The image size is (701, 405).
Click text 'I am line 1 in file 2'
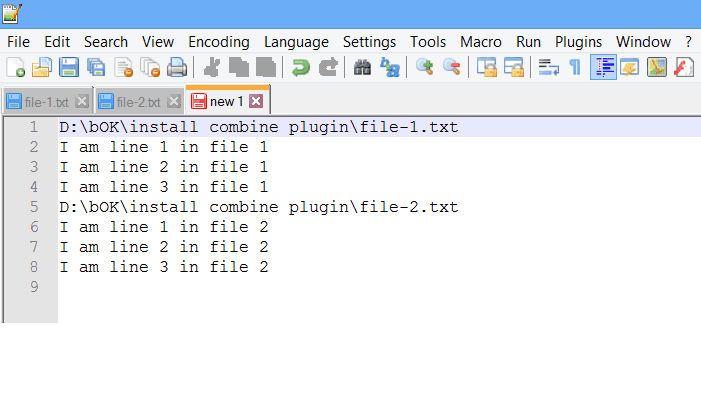pos(164,227)
